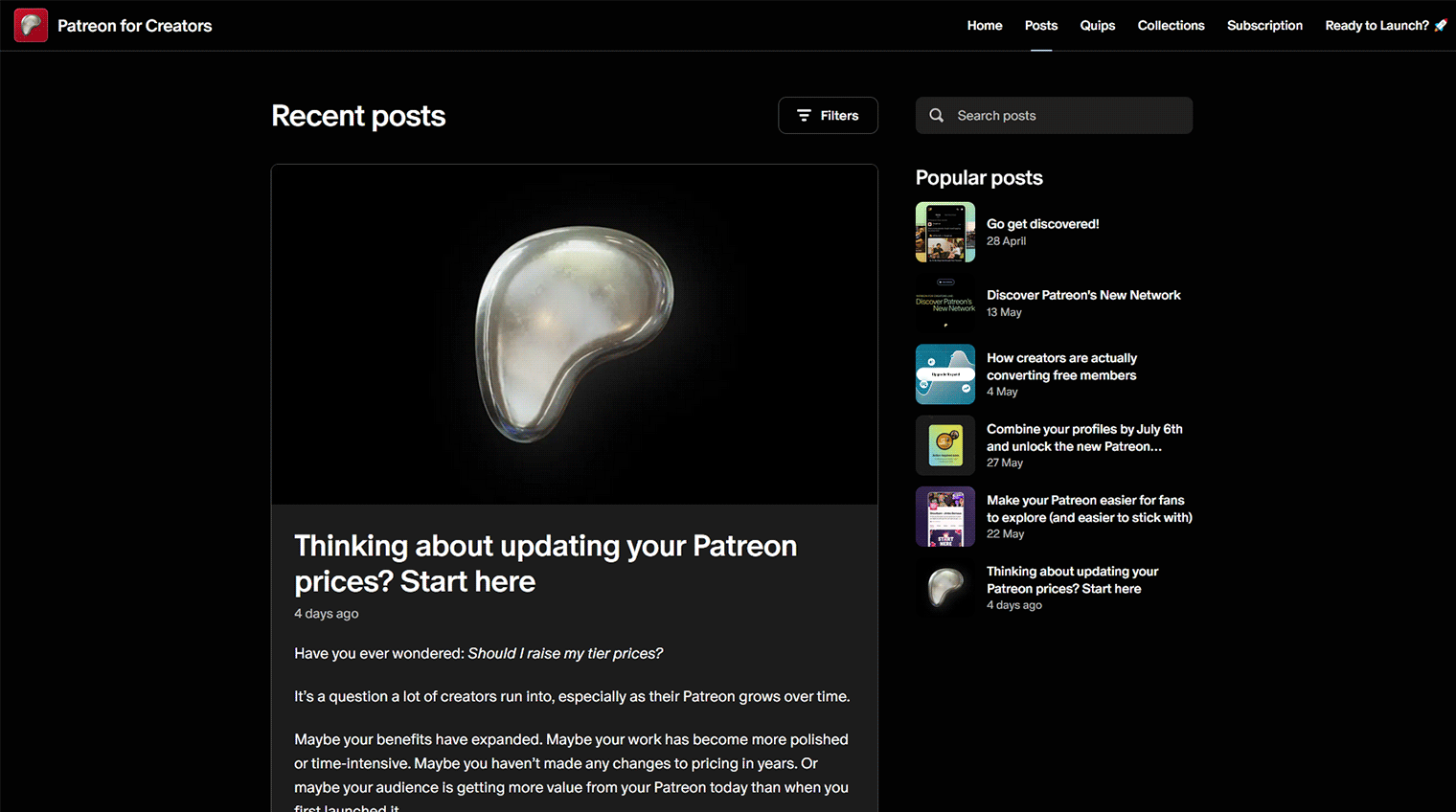The width and height of the screenshot is (1456, 812).
Task: Click the Patreon for Creators logo icon
Action: [31, 26]
